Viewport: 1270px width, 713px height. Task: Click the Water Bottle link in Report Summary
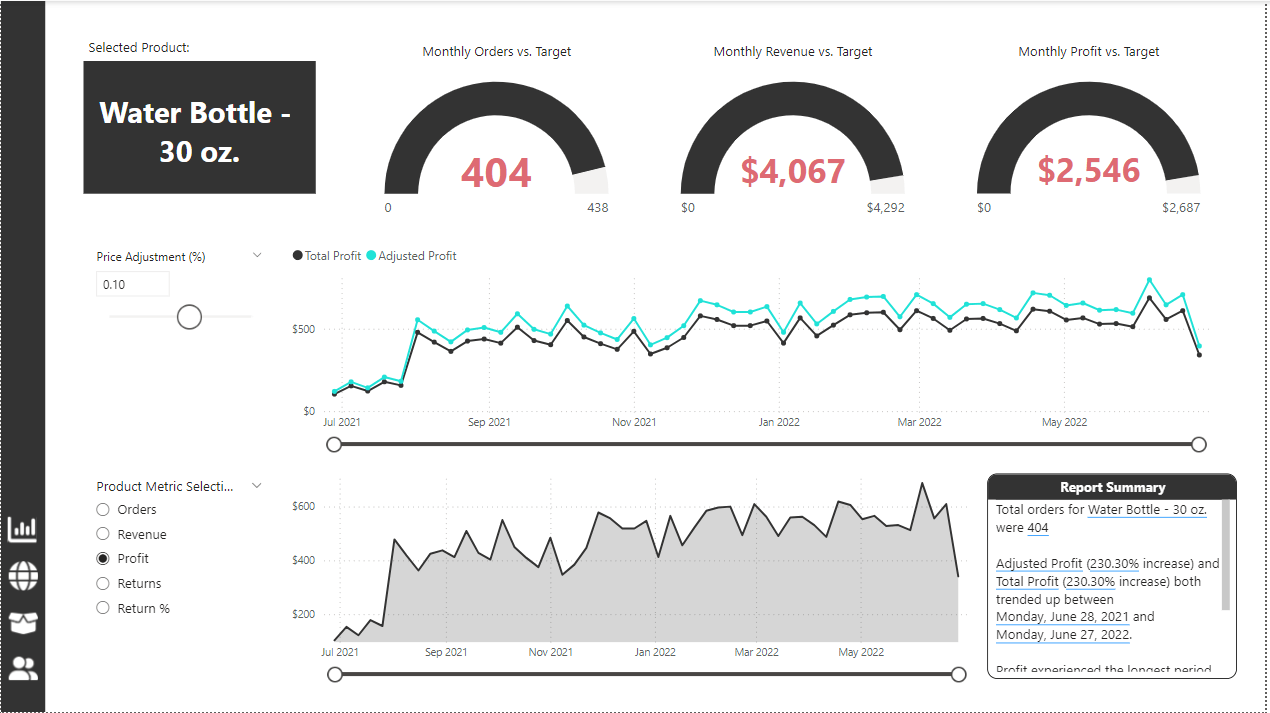[1147, 510]
